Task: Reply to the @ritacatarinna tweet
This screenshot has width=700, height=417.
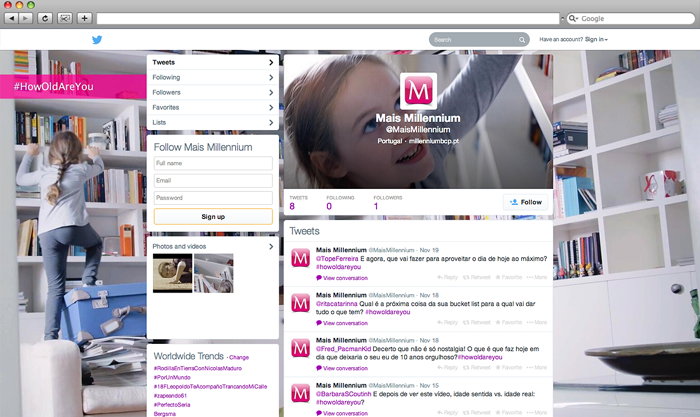Action: (x=448, y=322)
